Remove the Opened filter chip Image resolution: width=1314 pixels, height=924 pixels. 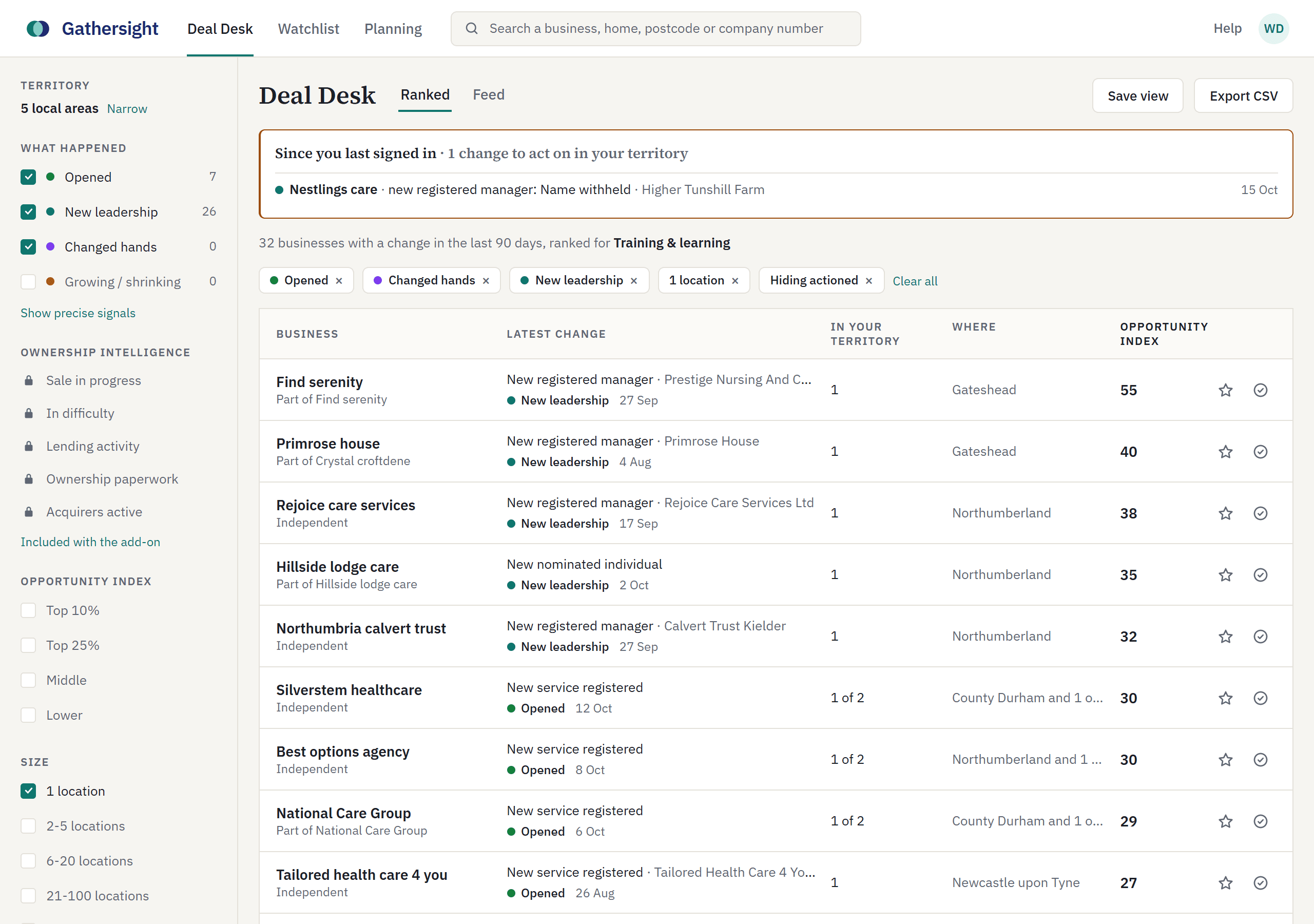(339, 280)
